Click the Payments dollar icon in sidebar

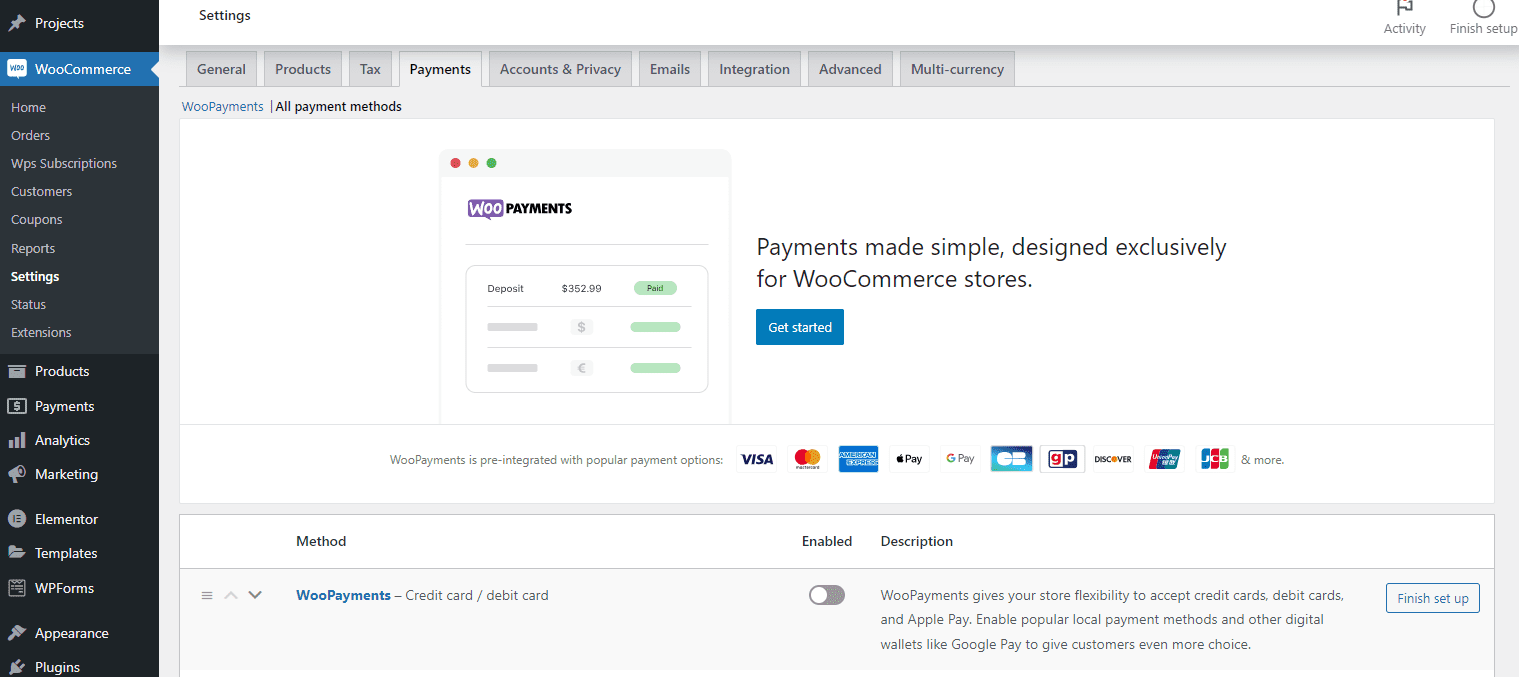tap(17, 406)
